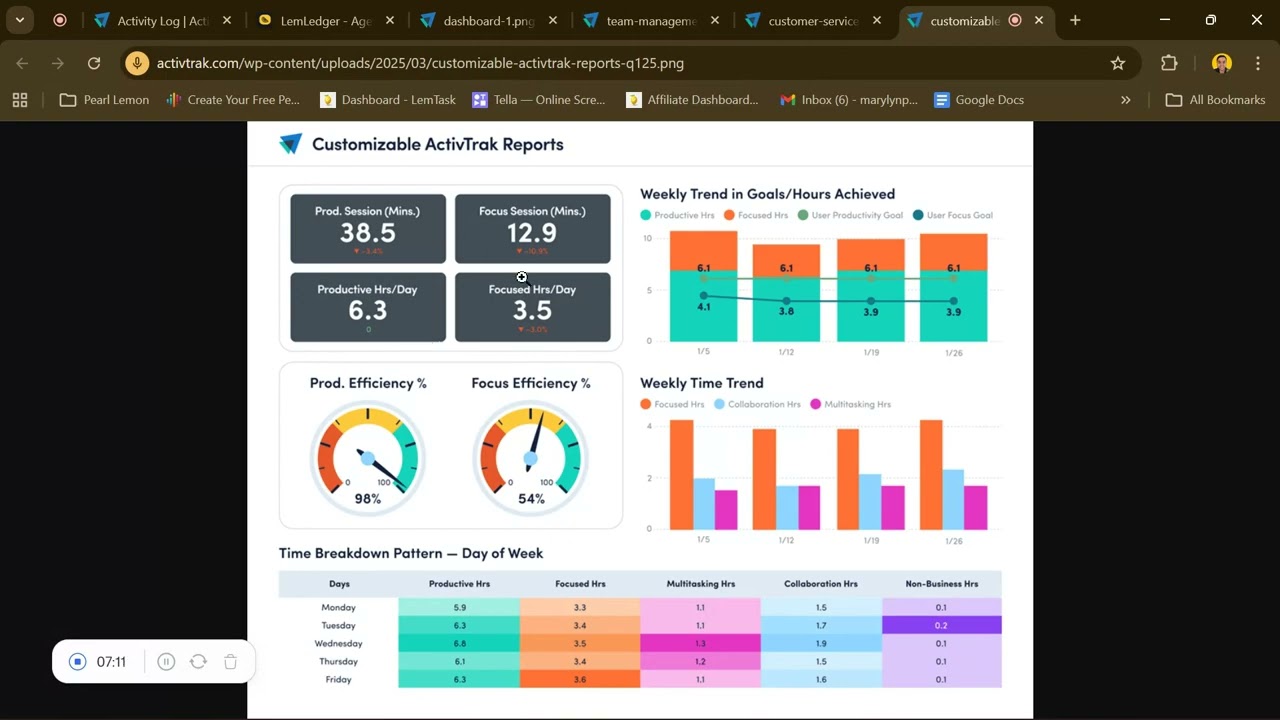Open the Pearl Lemon bookmark folder
Screen dimensions: 1280x720
click(104, 100)
